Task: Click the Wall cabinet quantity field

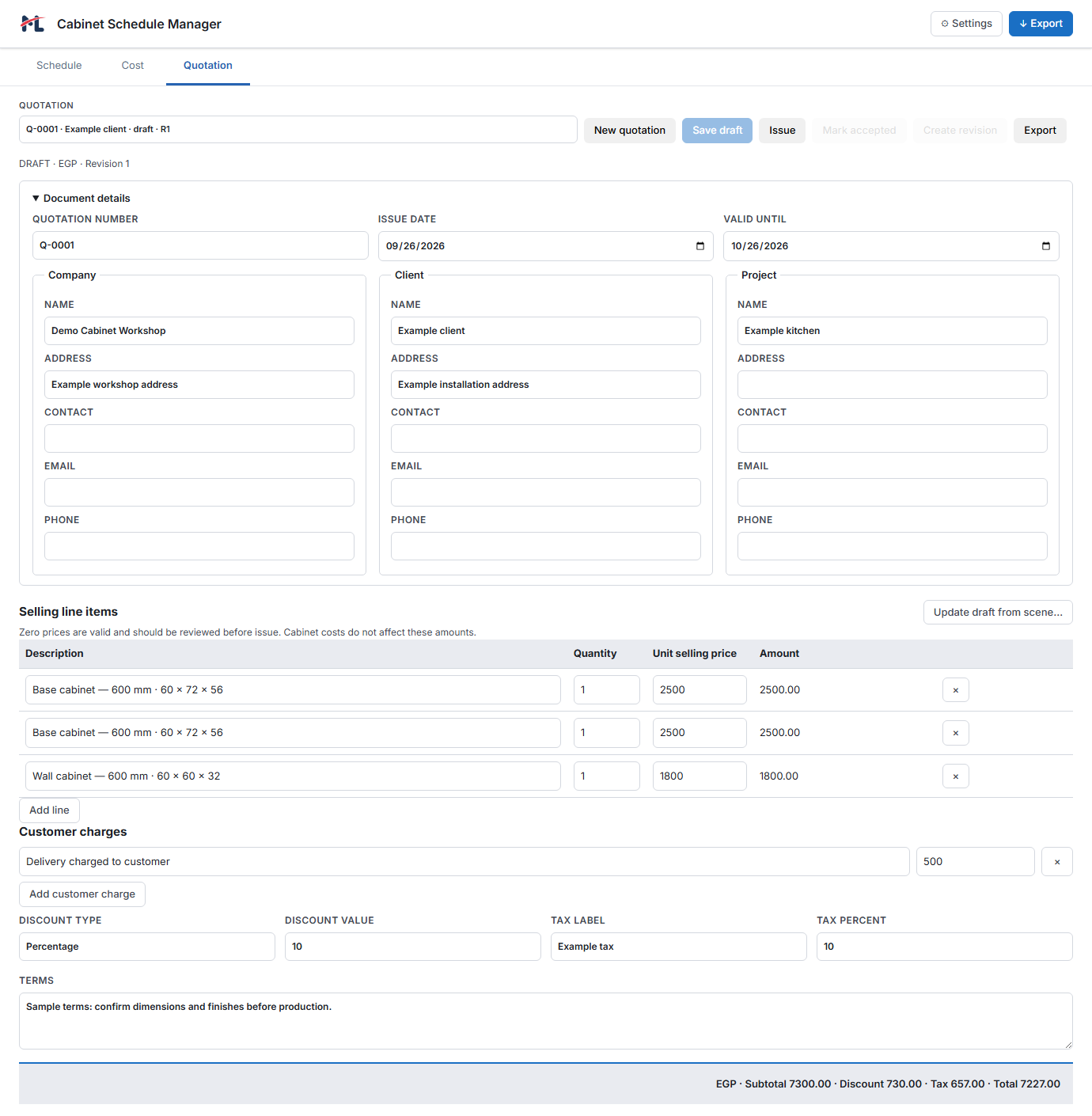Action: click(x=607, y=776)
